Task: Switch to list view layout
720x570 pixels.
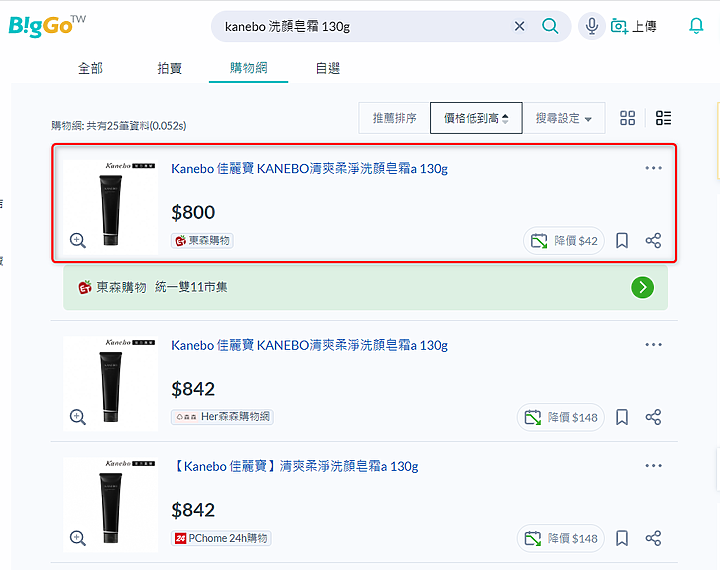Action: 663,118
